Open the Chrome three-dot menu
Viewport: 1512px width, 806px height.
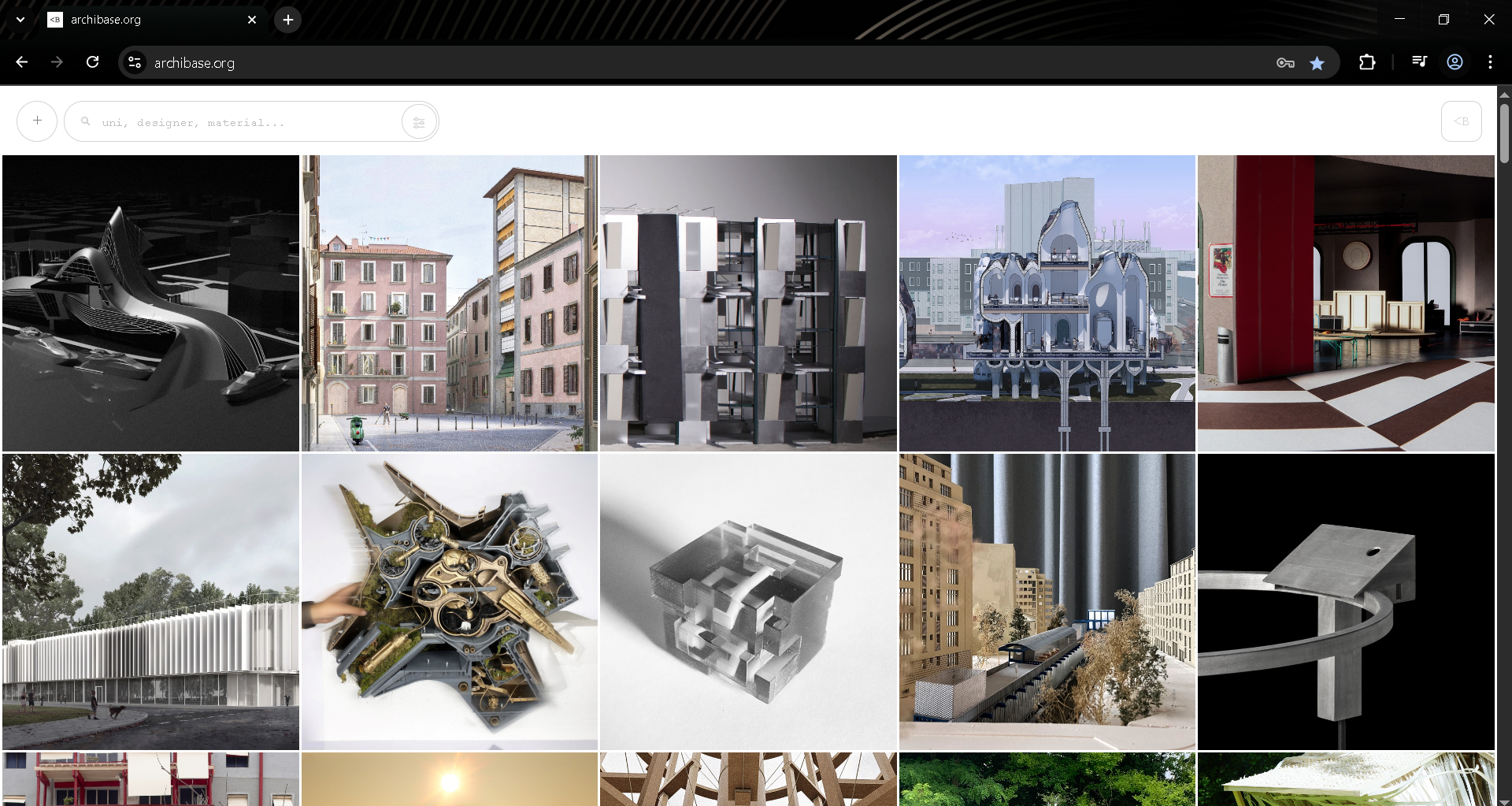pyautogui.click(x=1490, y=61)
